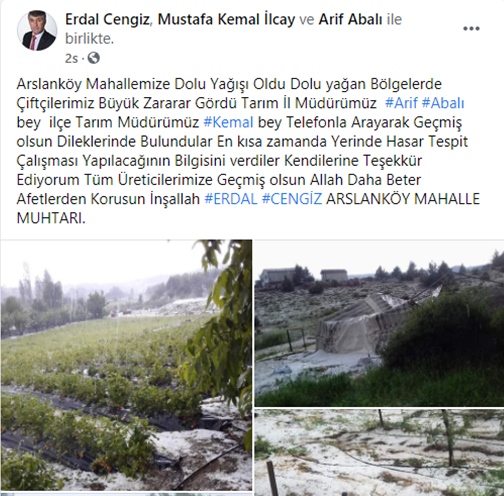Follow the #ERDAL hashtag
The height and width of the screenshot is (496, 504).
pyautogui.click(x=231, y=199)
